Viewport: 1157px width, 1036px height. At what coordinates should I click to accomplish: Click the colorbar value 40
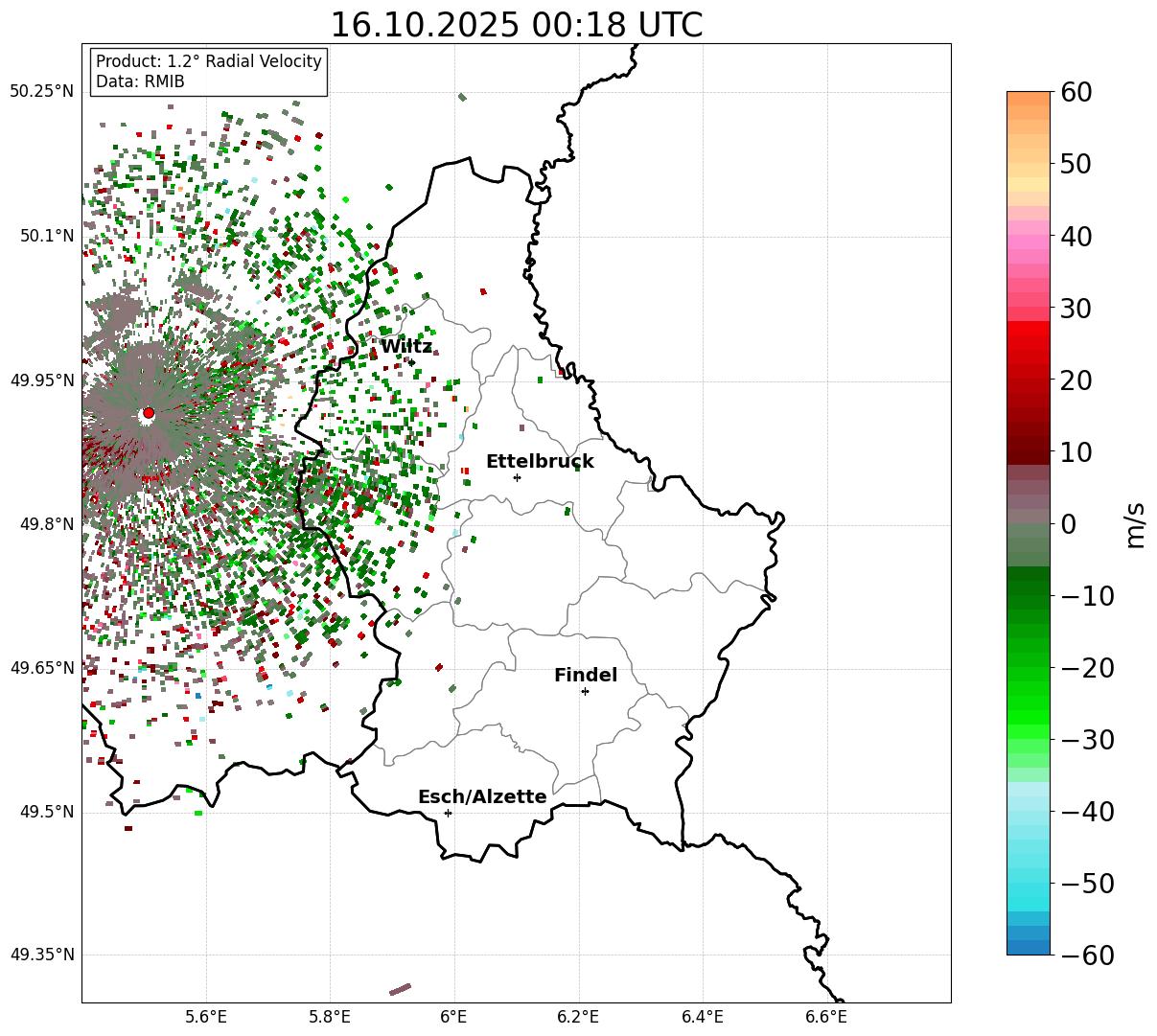pyautogui.click(x=1076, y=236)
